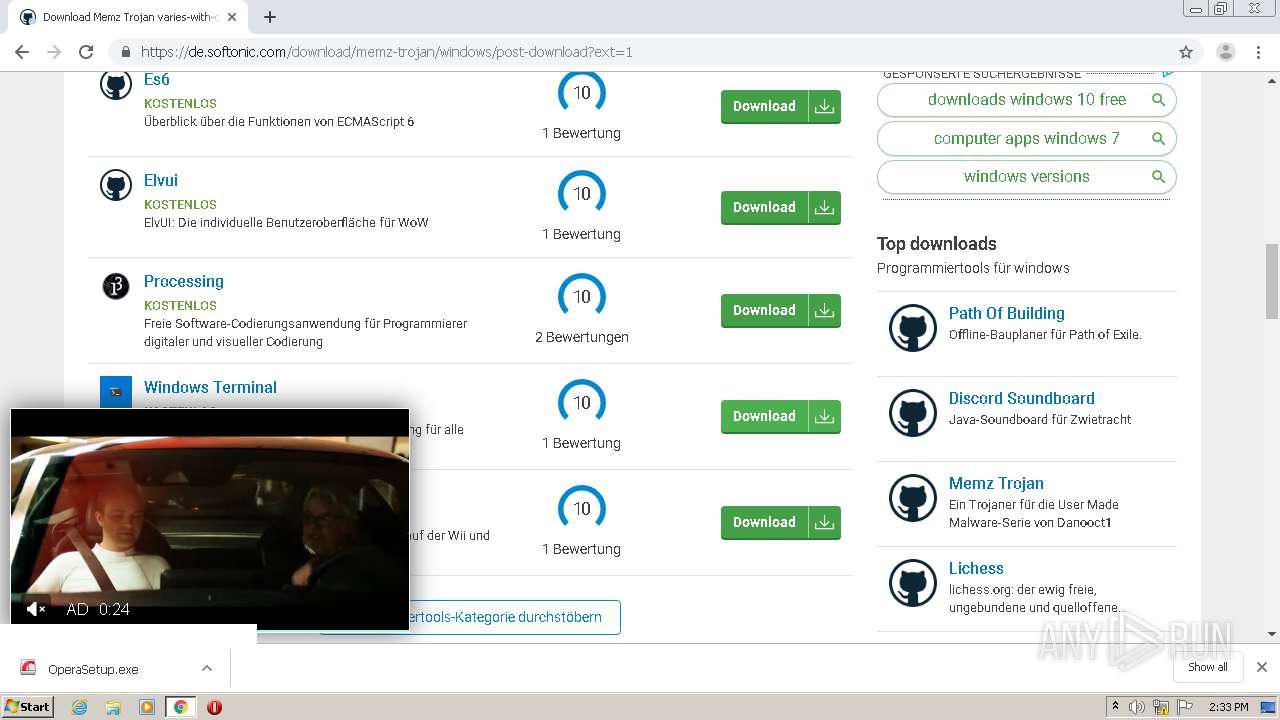Image resolution: width=1280 pixels, height=720 pixels.
Task: Show all downloads
Action: (x=1208, y=667)
